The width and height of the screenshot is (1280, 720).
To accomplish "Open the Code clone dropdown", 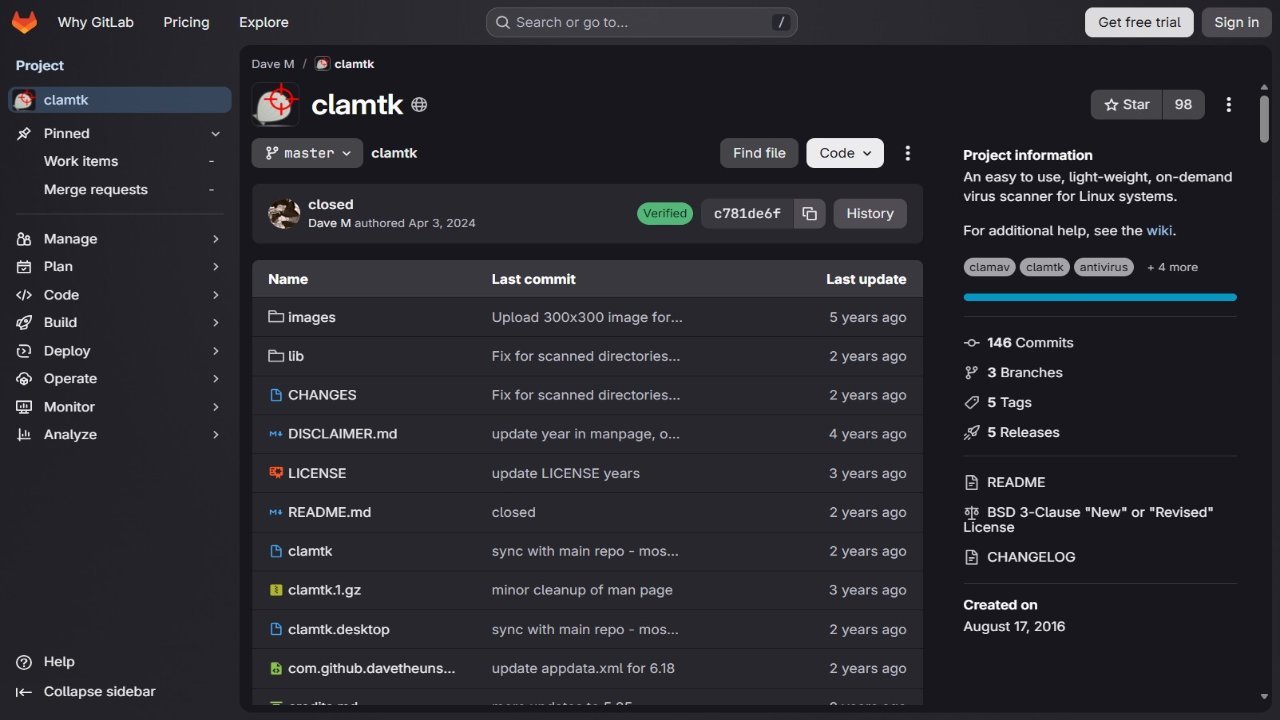I will 845,153.
